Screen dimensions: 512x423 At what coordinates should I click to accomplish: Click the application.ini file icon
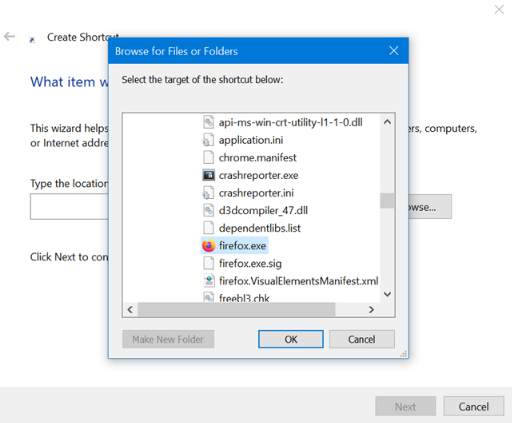point(208,140)
